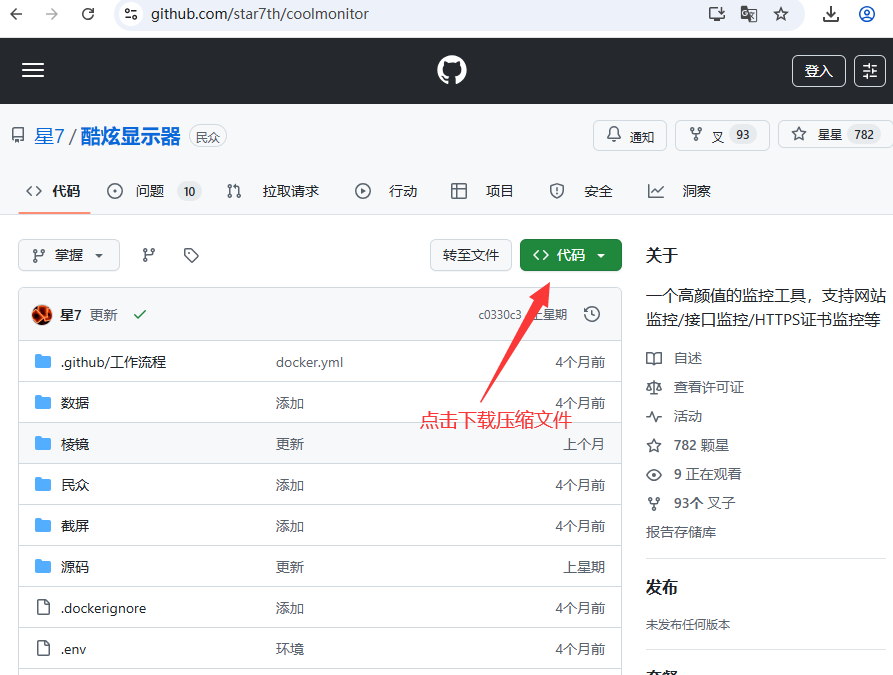
Task: Open the 酷炫显示器 repository link
Action: coord(130,136)
